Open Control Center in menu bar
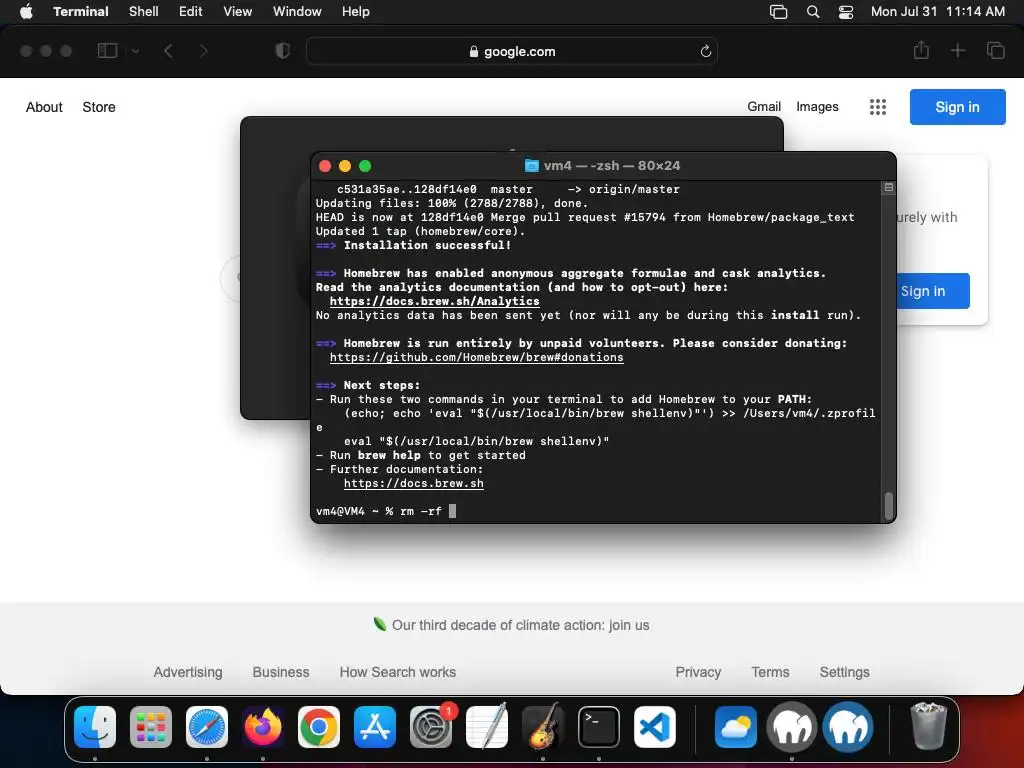 tap(846, 11)
